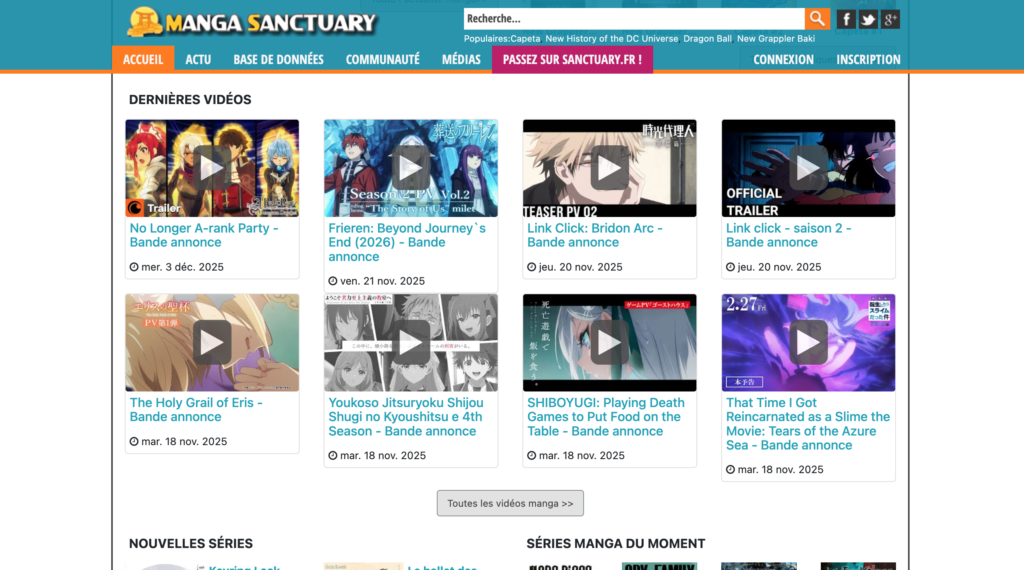
Task: Click the Manga Sanctuary logo
Action: click(x=252, y=22)
